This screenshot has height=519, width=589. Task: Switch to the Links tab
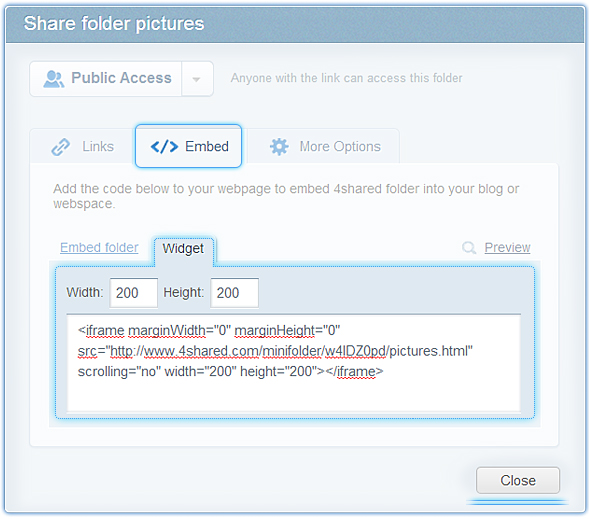83,146
